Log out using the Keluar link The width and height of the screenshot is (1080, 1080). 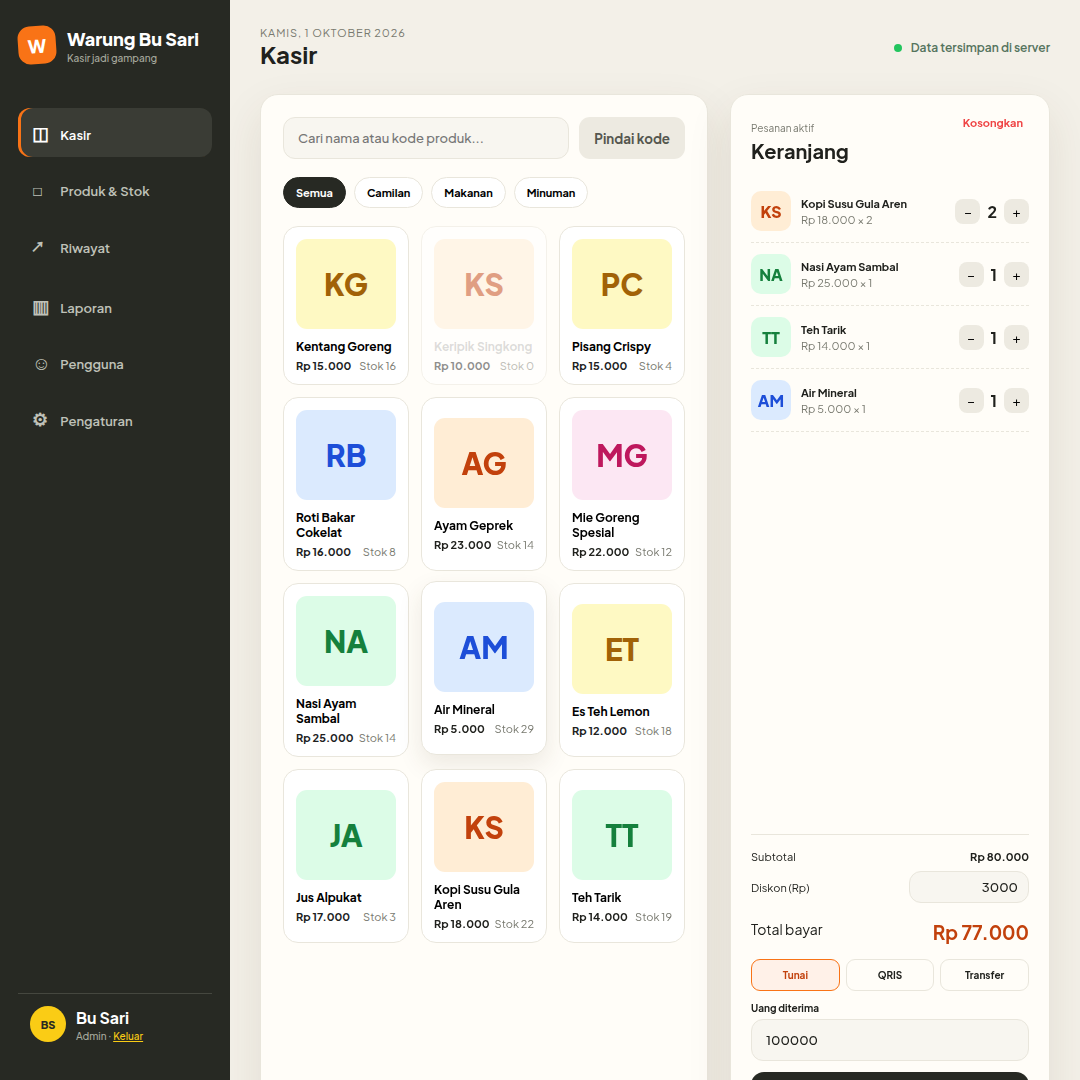tap(128, 1036)
